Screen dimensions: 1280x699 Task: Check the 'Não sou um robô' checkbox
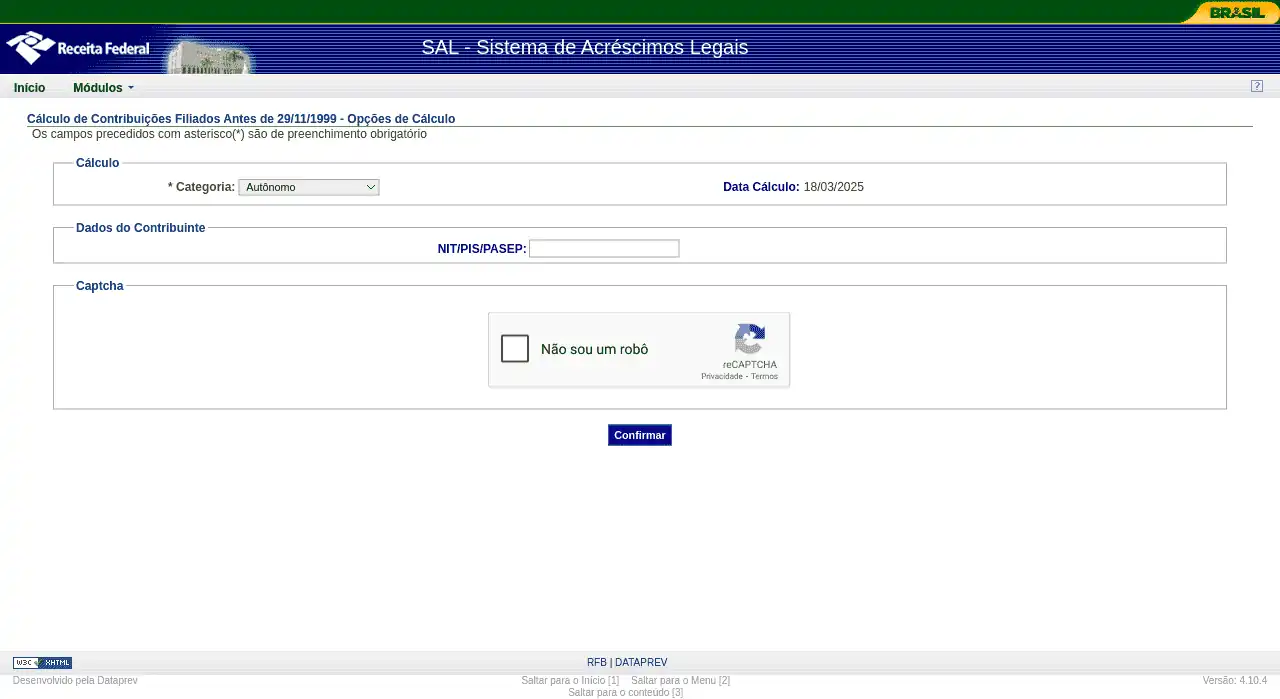tap(515, 349)
